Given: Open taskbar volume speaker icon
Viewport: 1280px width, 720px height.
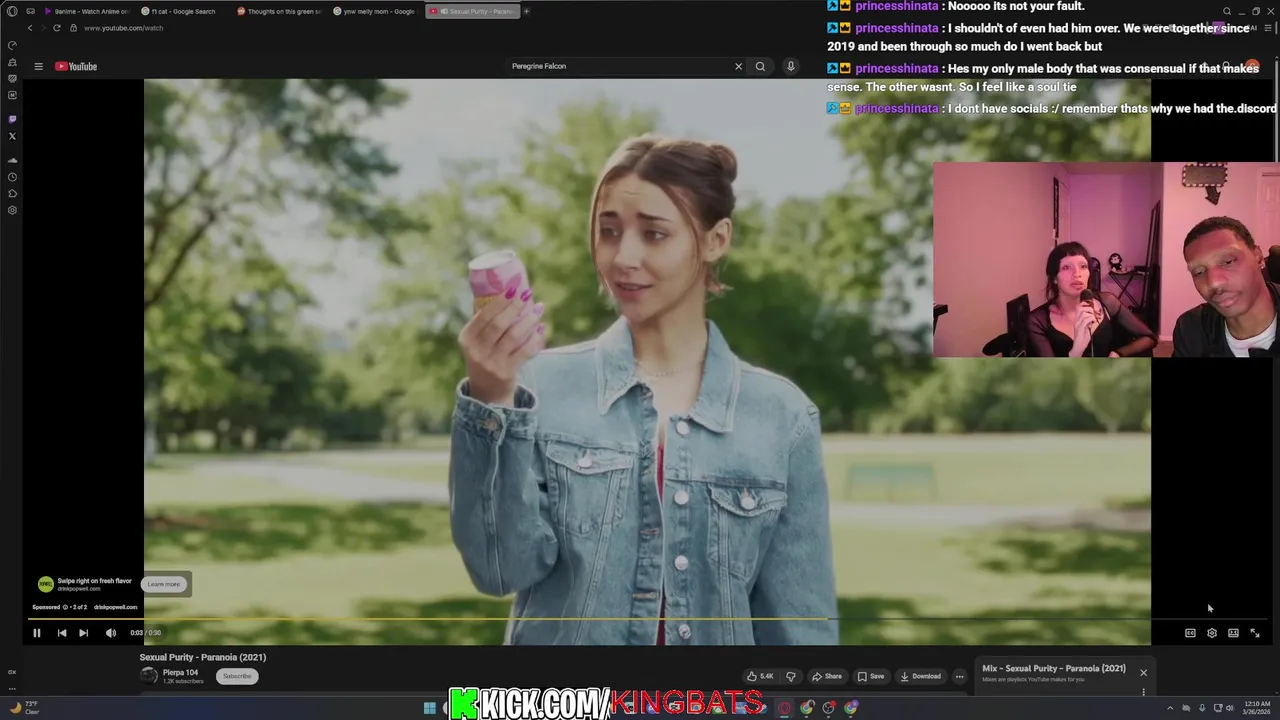Looking at the screenshot, I should point(1229,708).
